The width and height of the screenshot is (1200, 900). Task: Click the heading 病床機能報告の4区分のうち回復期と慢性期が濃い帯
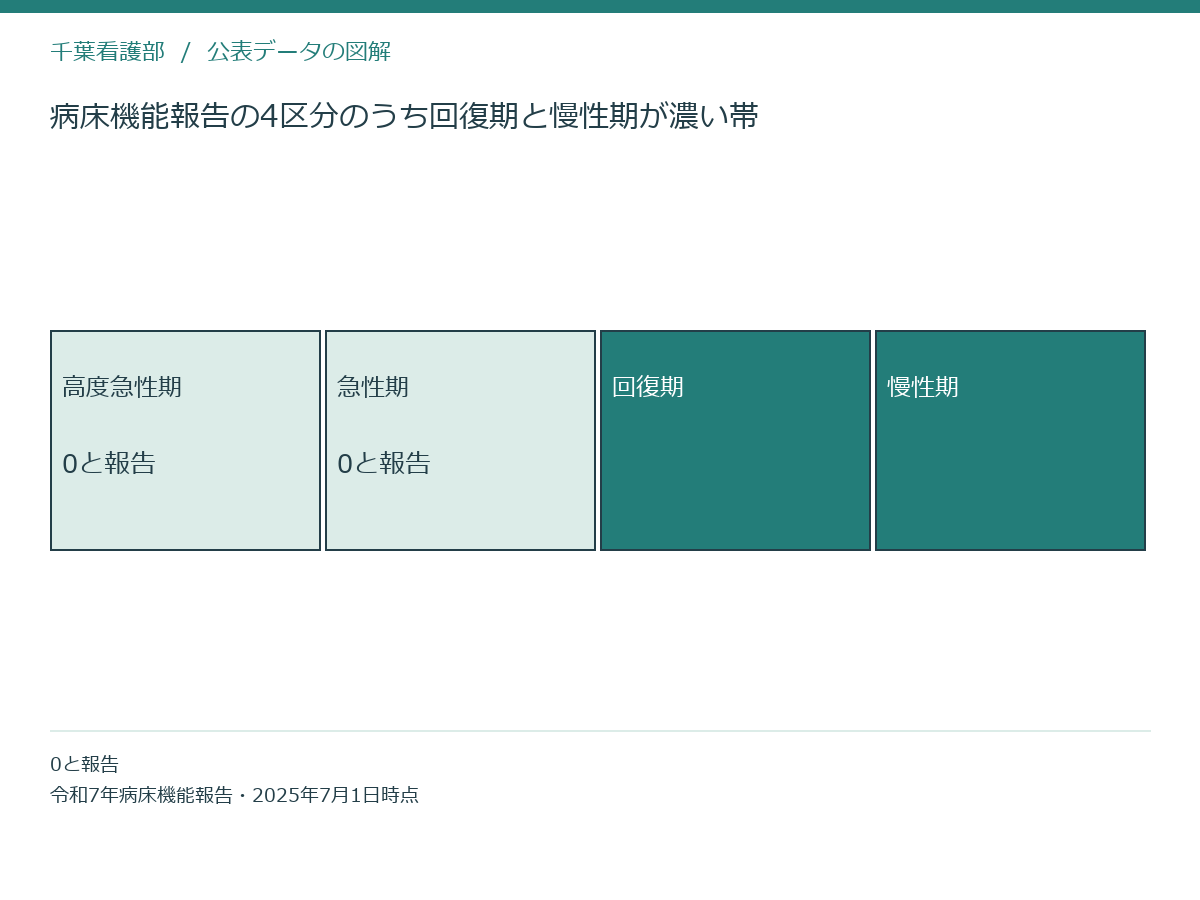404,116
